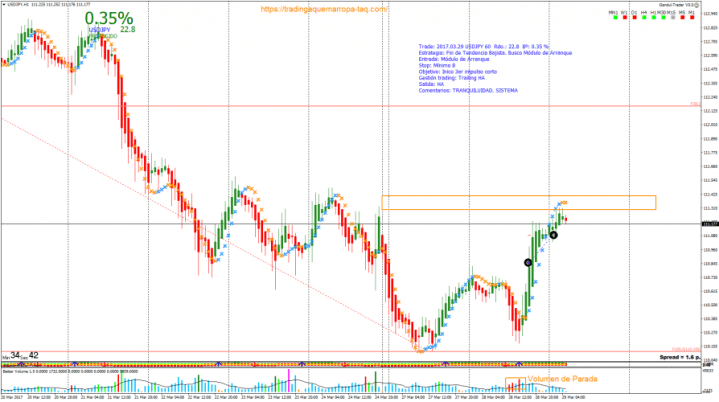Click the D1 timeframe indicator box
The image size is (719, 402).
634,17
